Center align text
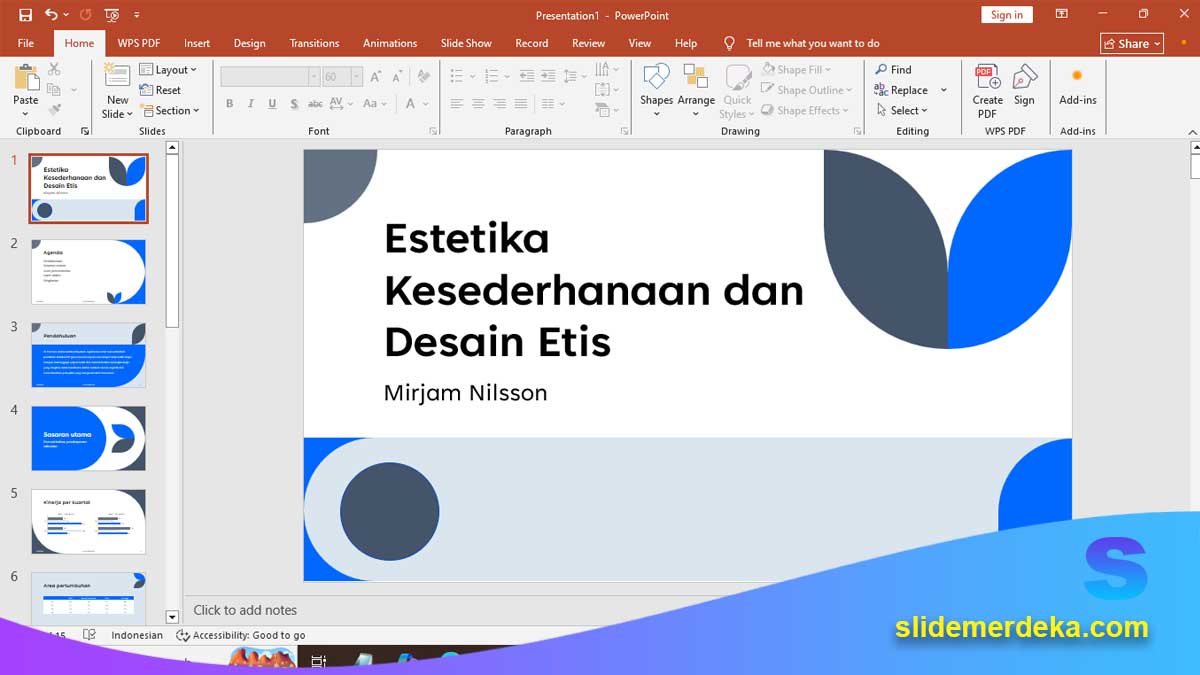This screenshot has height=675, width=1200. tap(478, 103)
